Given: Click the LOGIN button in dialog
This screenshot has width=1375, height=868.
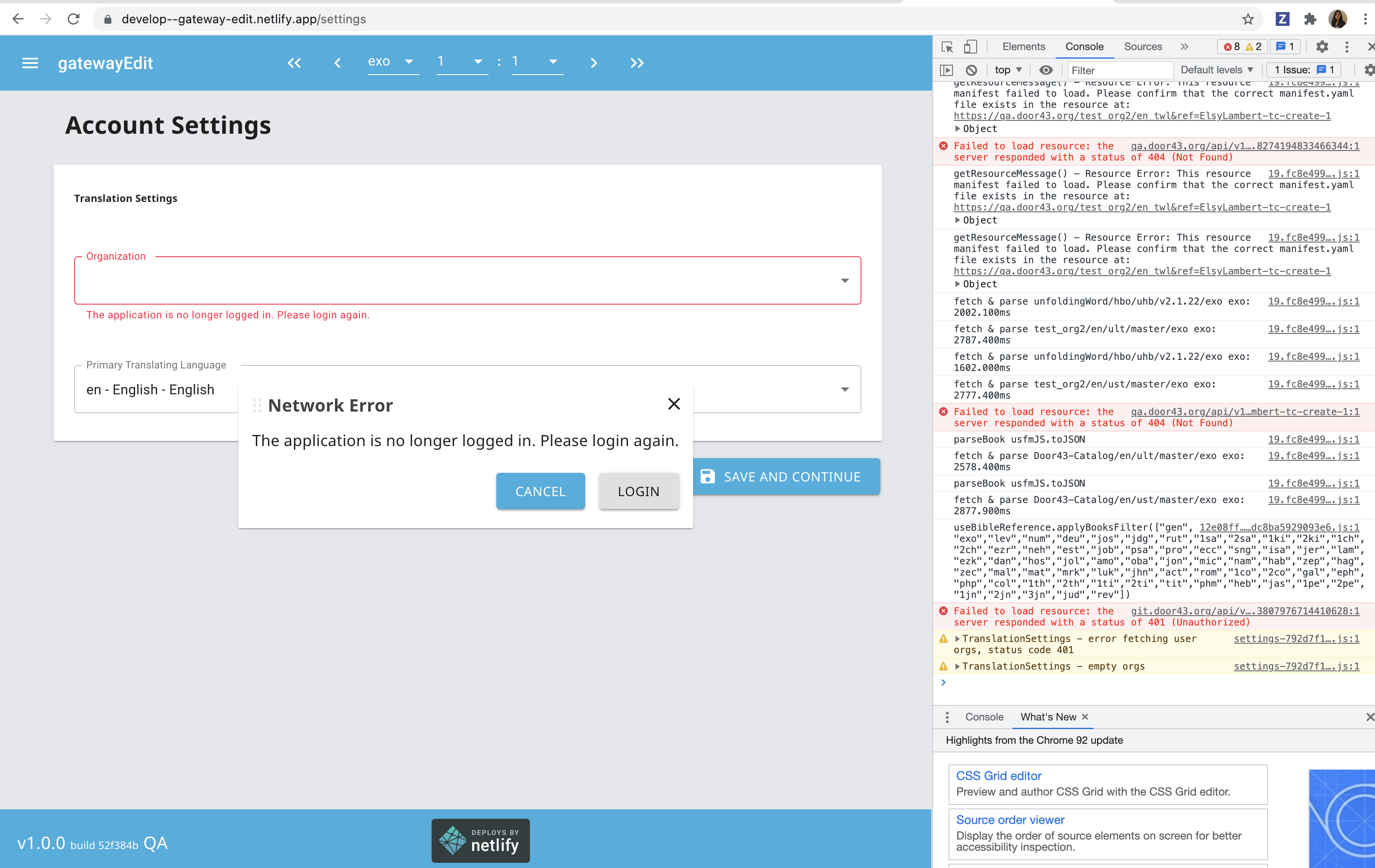Looking at the screenshot, I should click(638, 491).
